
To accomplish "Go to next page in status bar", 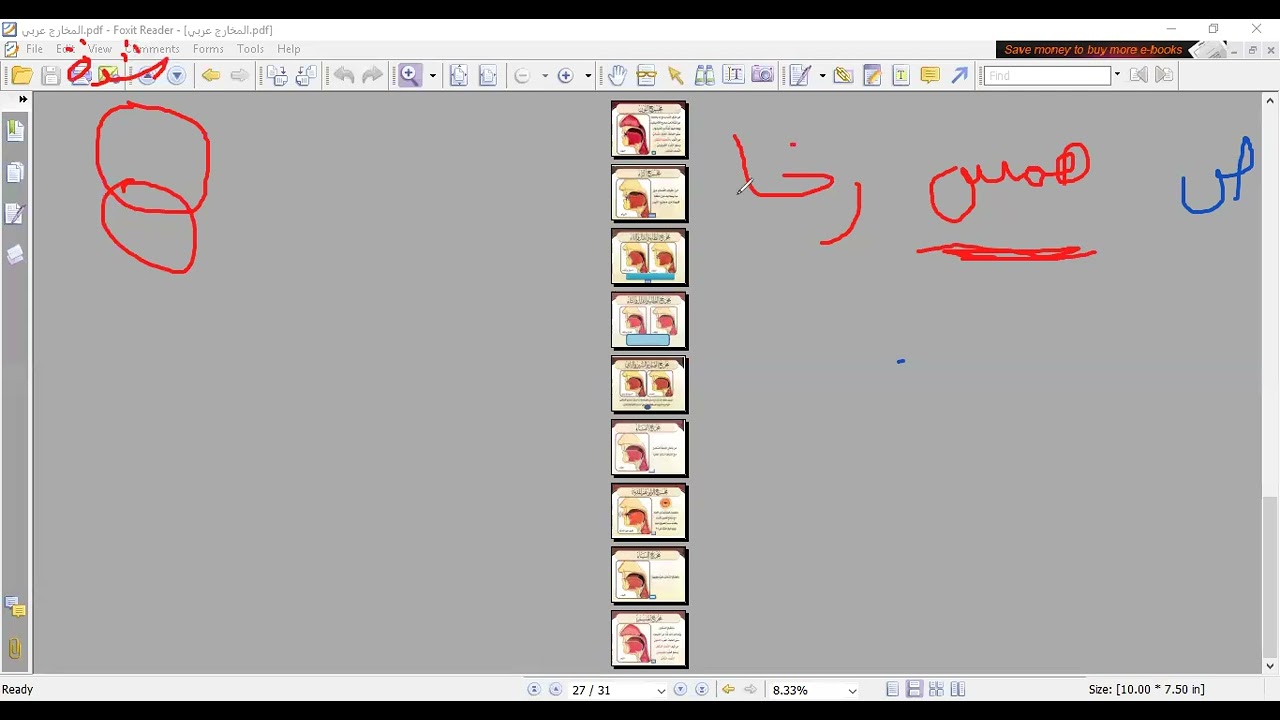I will click(680, 690).
